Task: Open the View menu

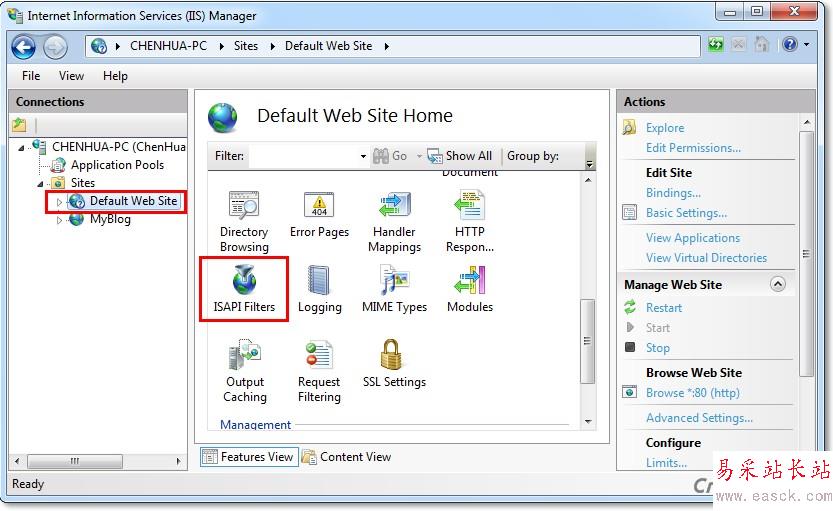Action: [71, 76]
